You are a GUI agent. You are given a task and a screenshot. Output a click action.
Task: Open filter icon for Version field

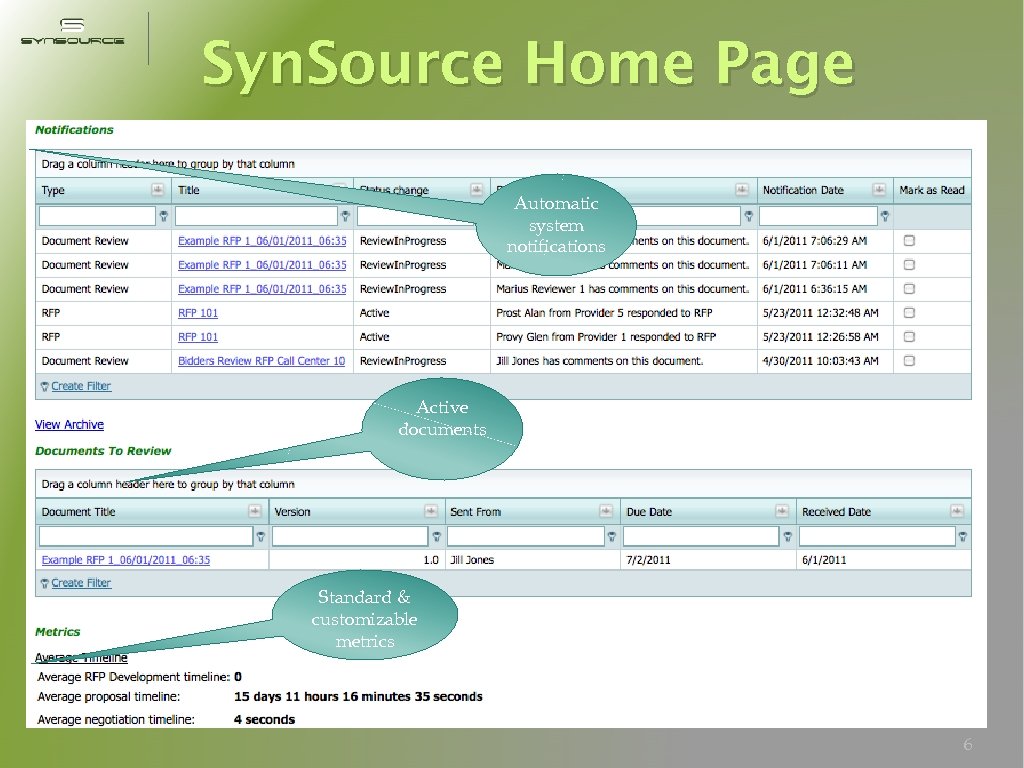coord(436,536)
